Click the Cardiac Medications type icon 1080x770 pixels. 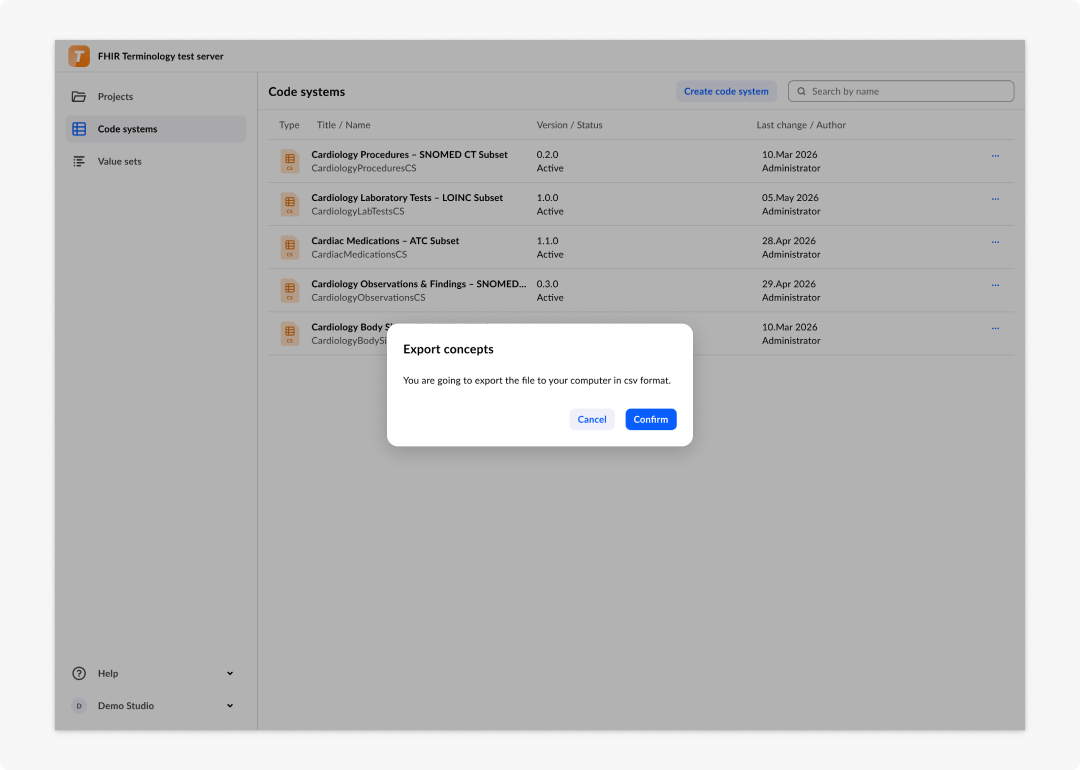(290, 247)
